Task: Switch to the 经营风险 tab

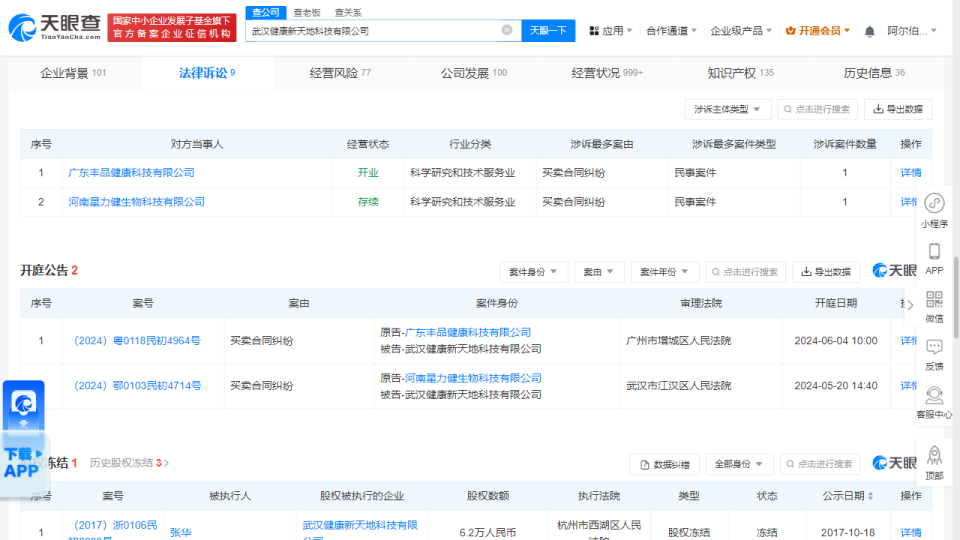Action: [x=340, y=73]
